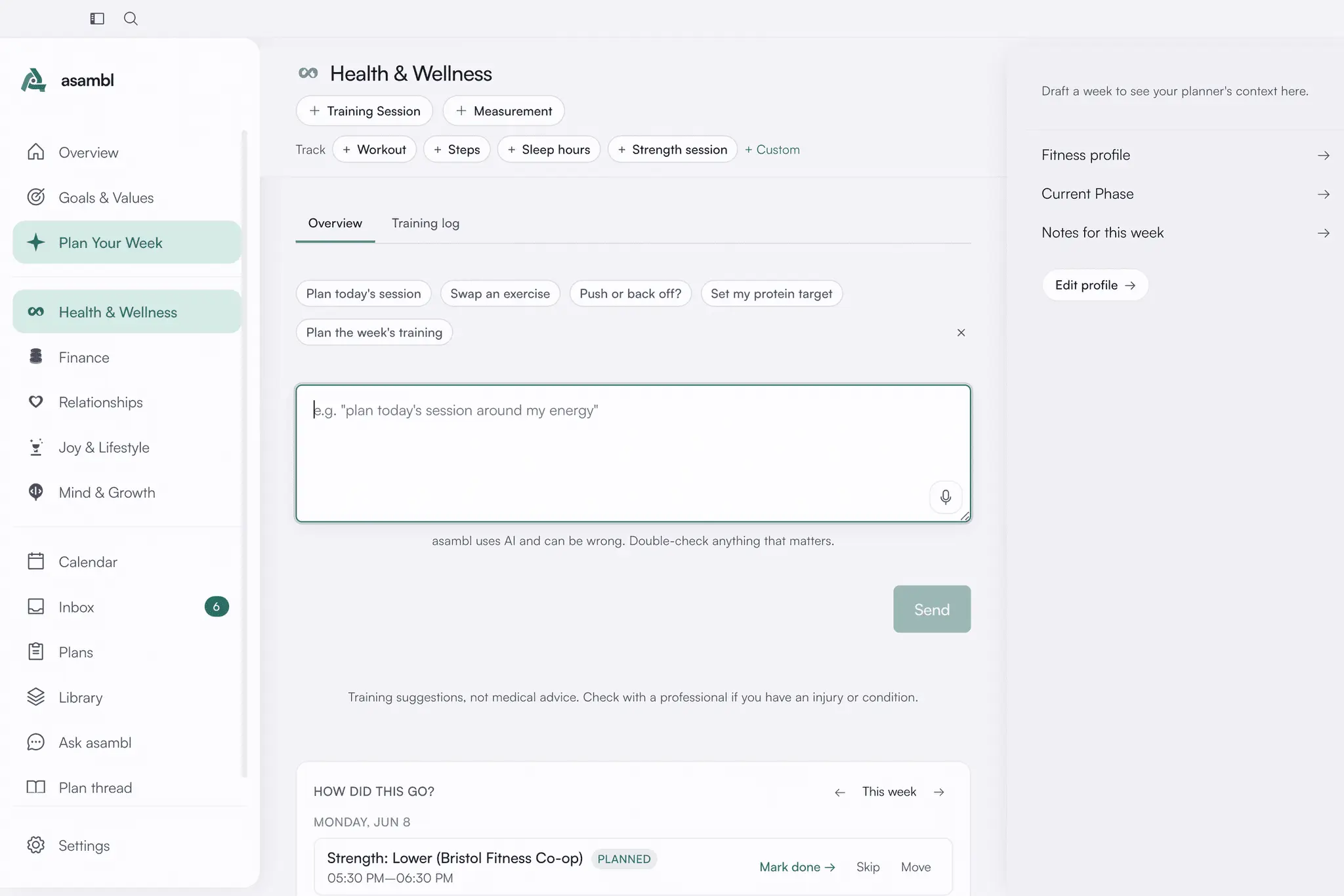
Task: Click the Send button
Action: pos(932,609)
